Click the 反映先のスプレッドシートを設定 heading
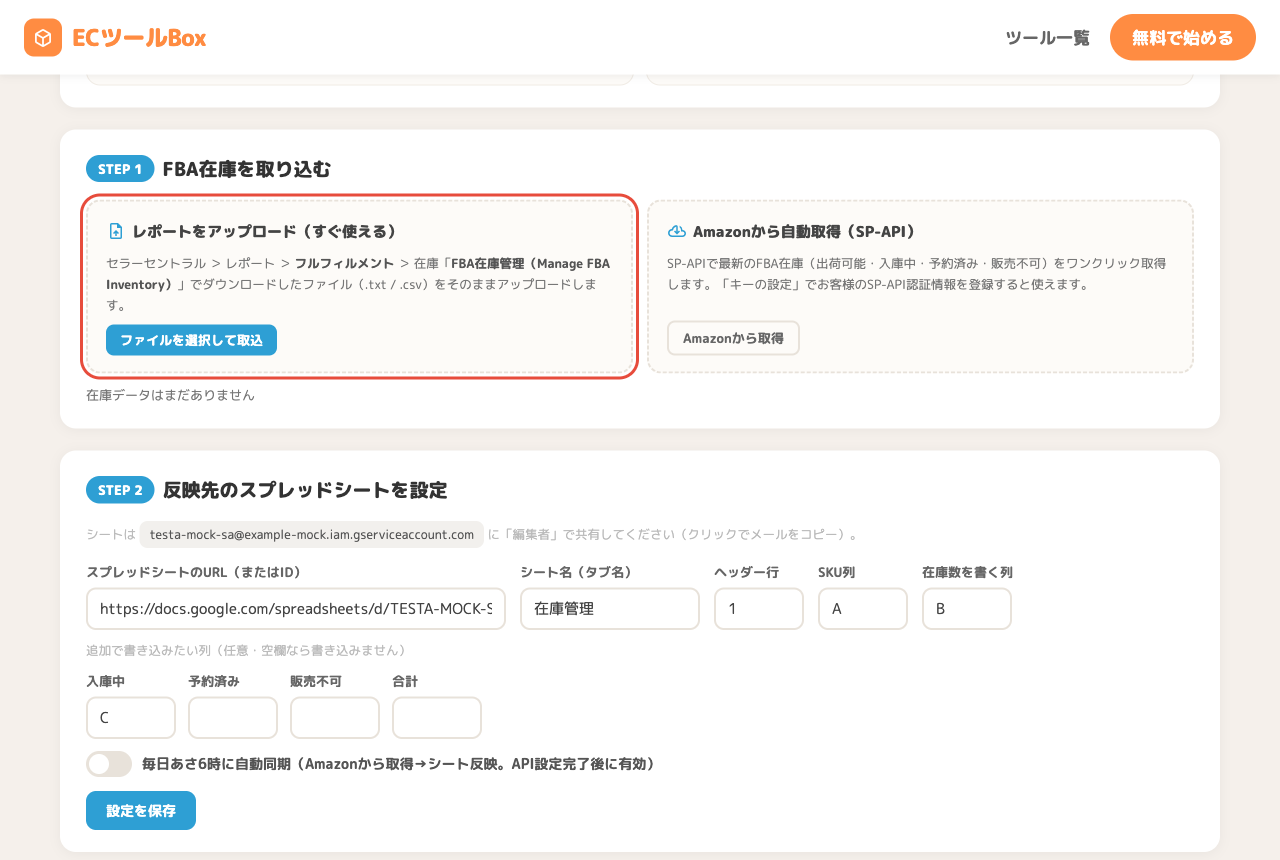The height and width of the screenshot is (860, 1280). [x=305, y=490]
